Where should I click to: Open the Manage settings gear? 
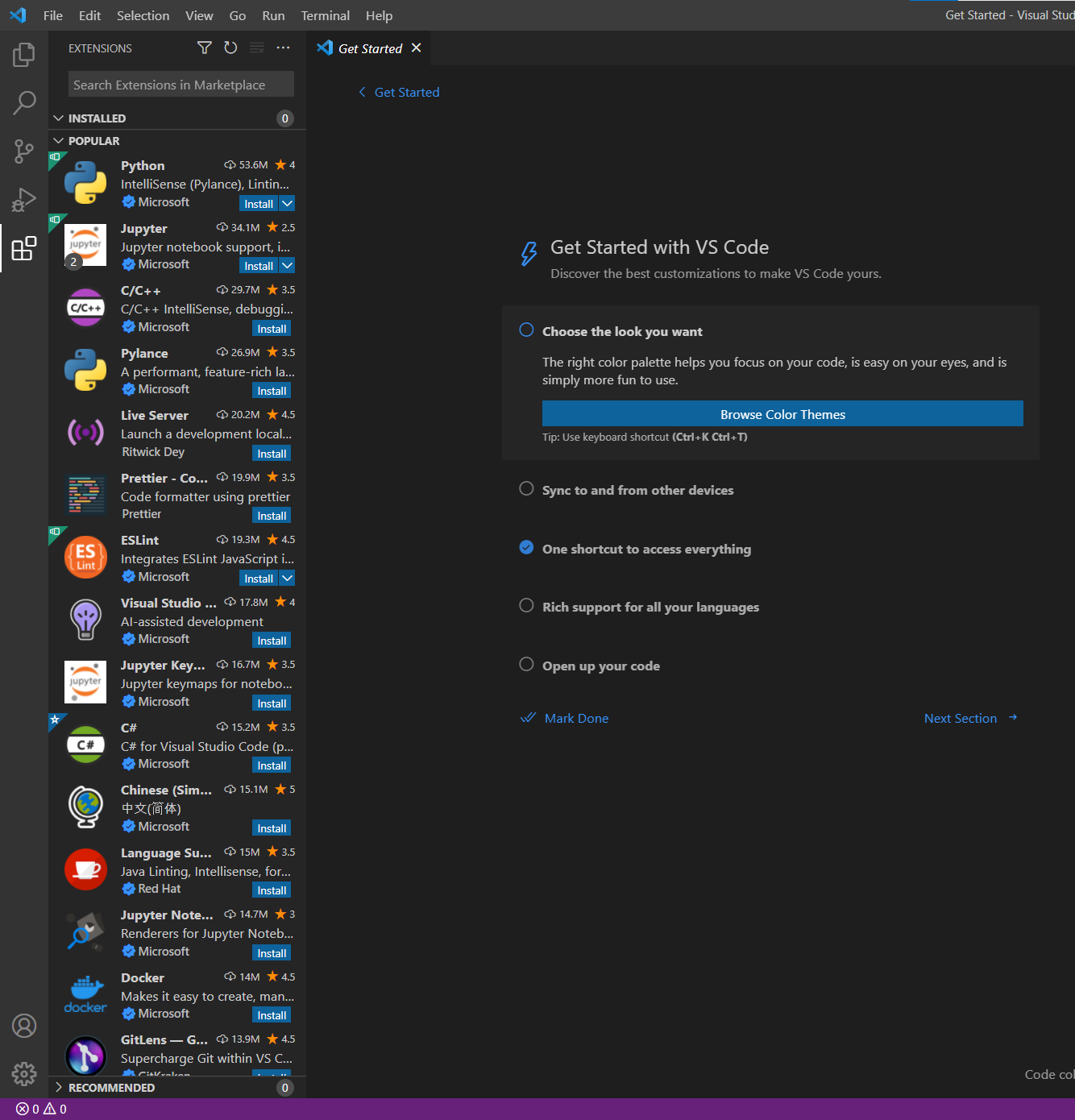click(x=23, y=1074)
